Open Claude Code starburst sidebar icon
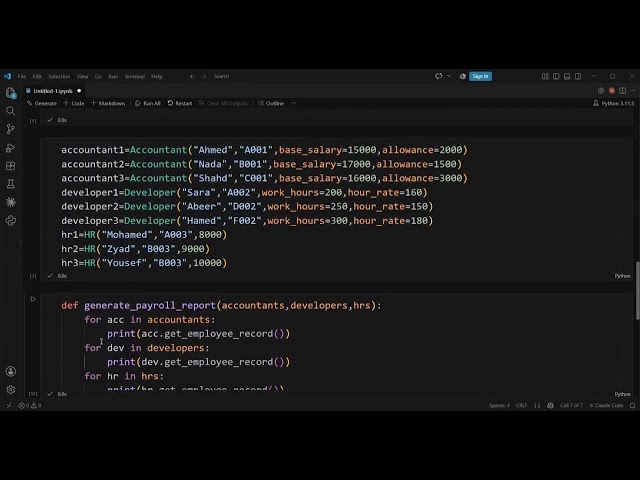The image size is (640, 480). pyautogui.click(x=11, y=202)
